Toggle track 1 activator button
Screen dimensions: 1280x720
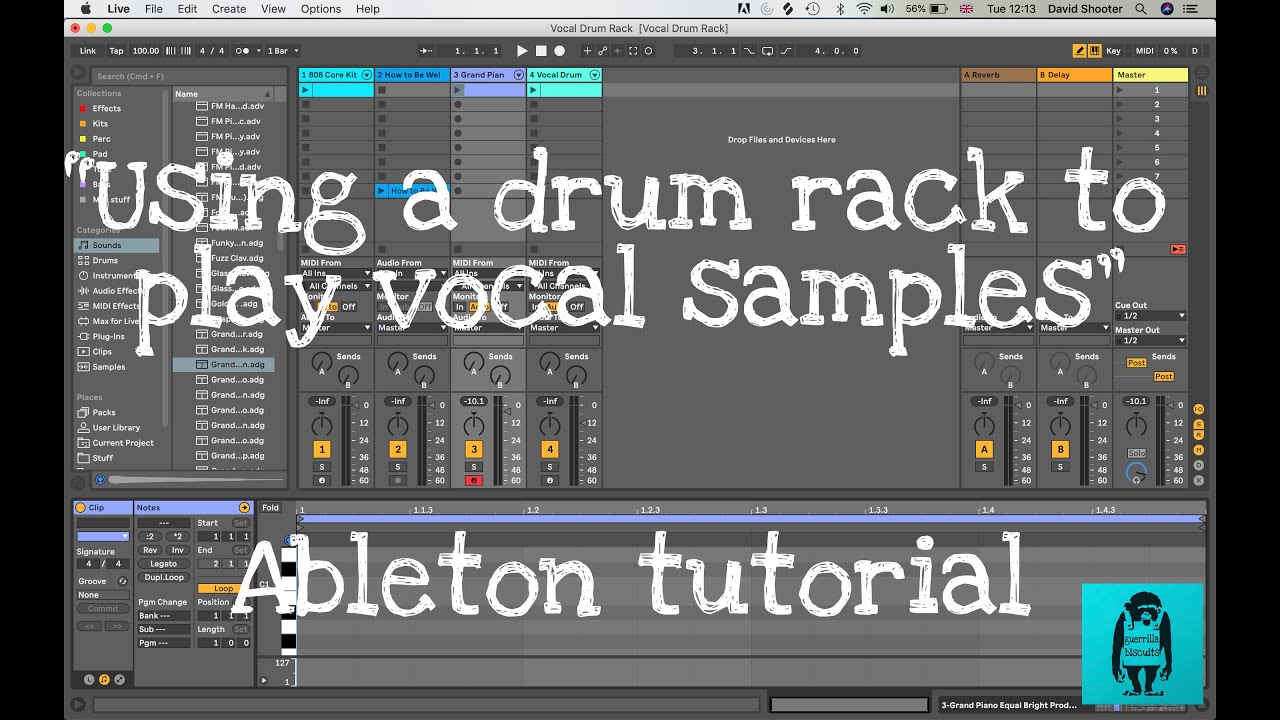[322, 450]
